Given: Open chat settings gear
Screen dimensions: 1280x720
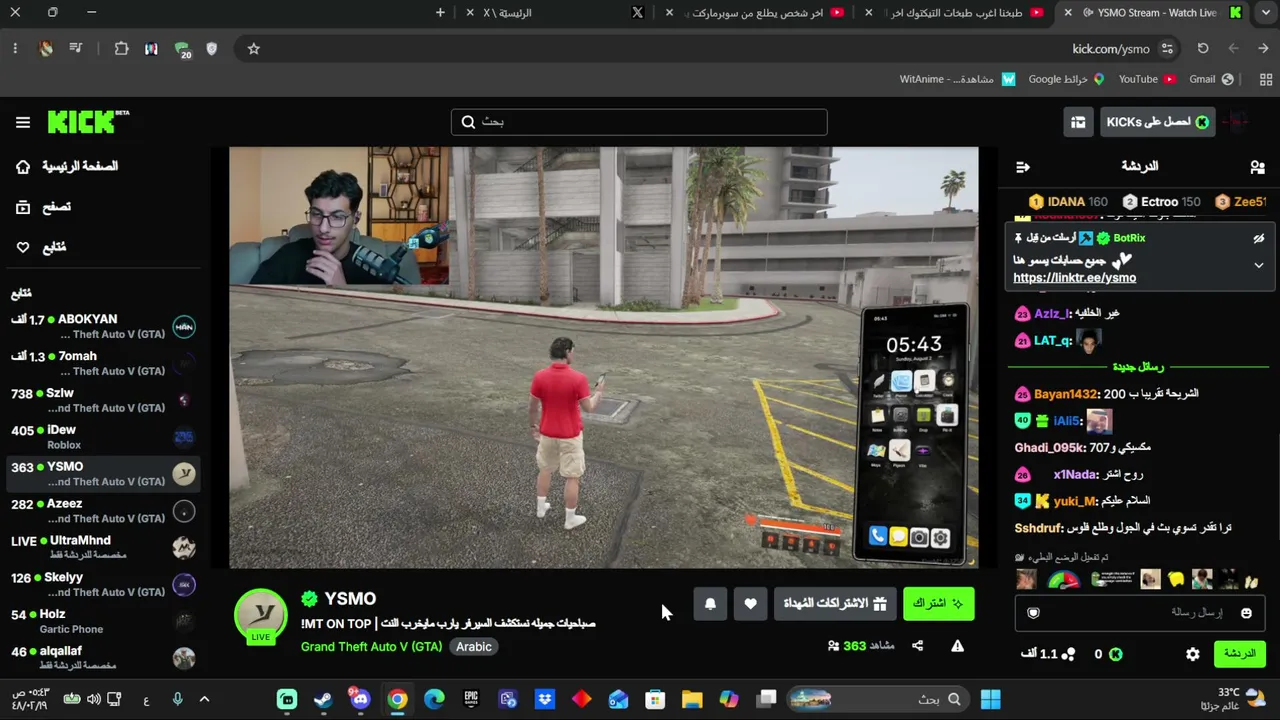Looking at the screenshot, I should click(x=1192, y=654).
